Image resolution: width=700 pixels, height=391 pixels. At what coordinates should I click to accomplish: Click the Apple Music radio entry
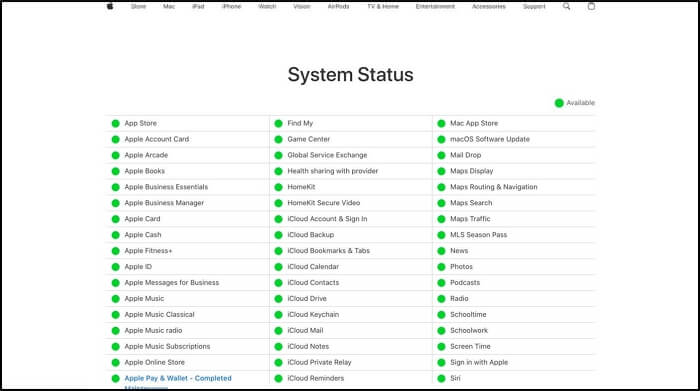pos(153,331)
